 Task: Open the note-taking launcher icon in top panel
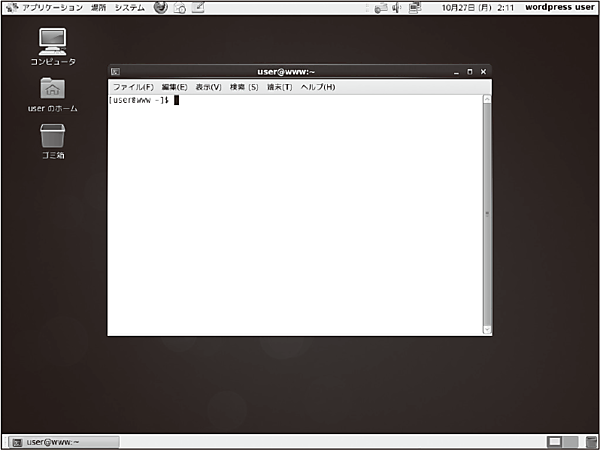pos(198,7)
